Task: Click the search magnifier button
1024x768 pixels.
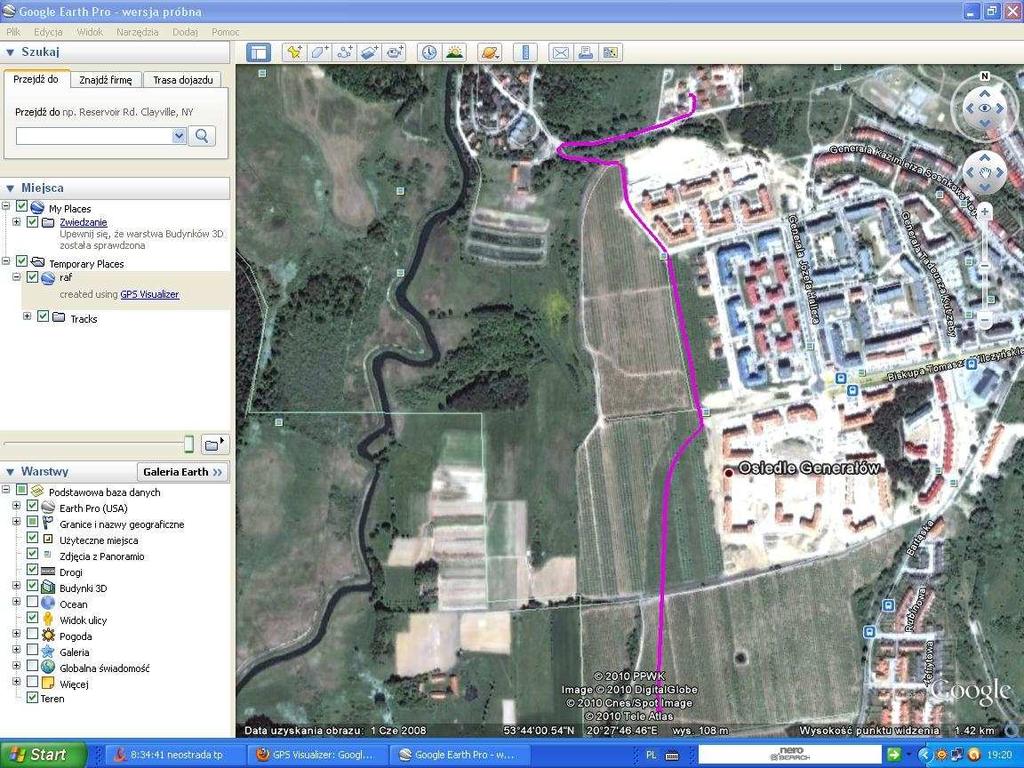Action: pyautogui.click(x=202, y=136)
